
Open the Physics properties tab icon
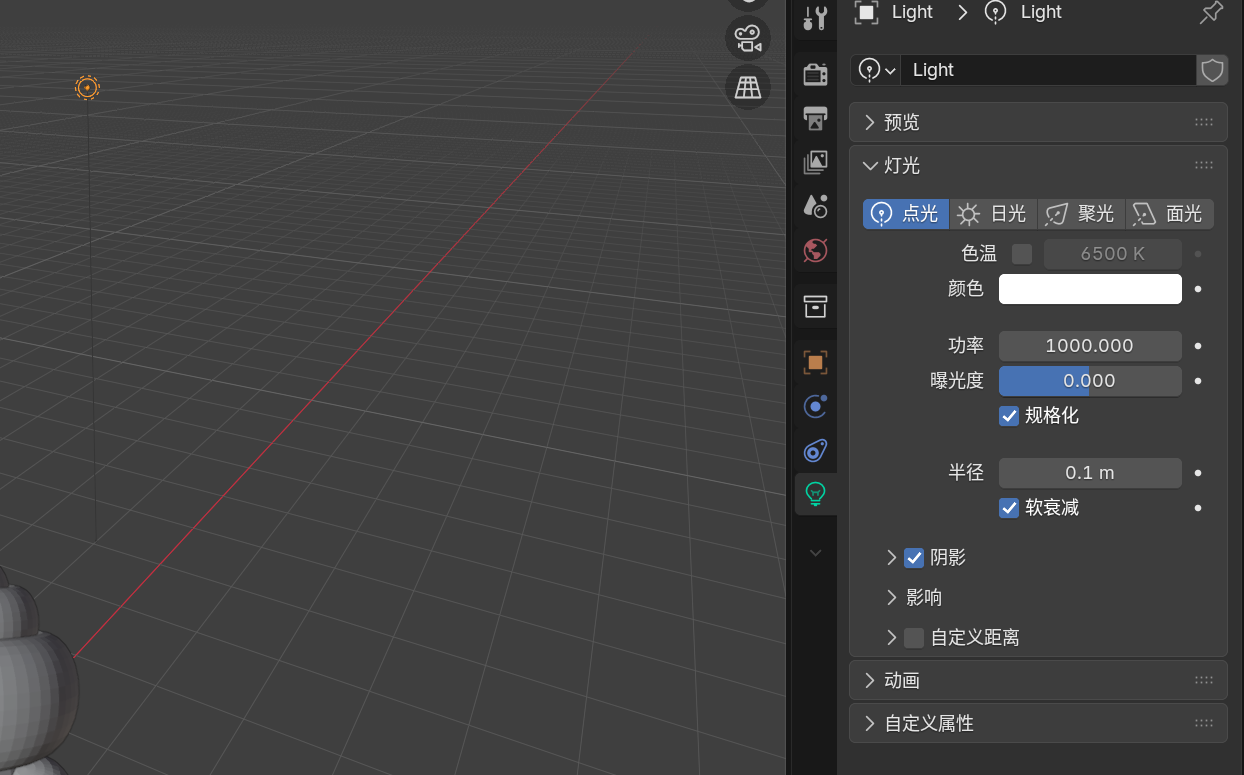coord(816,407)
